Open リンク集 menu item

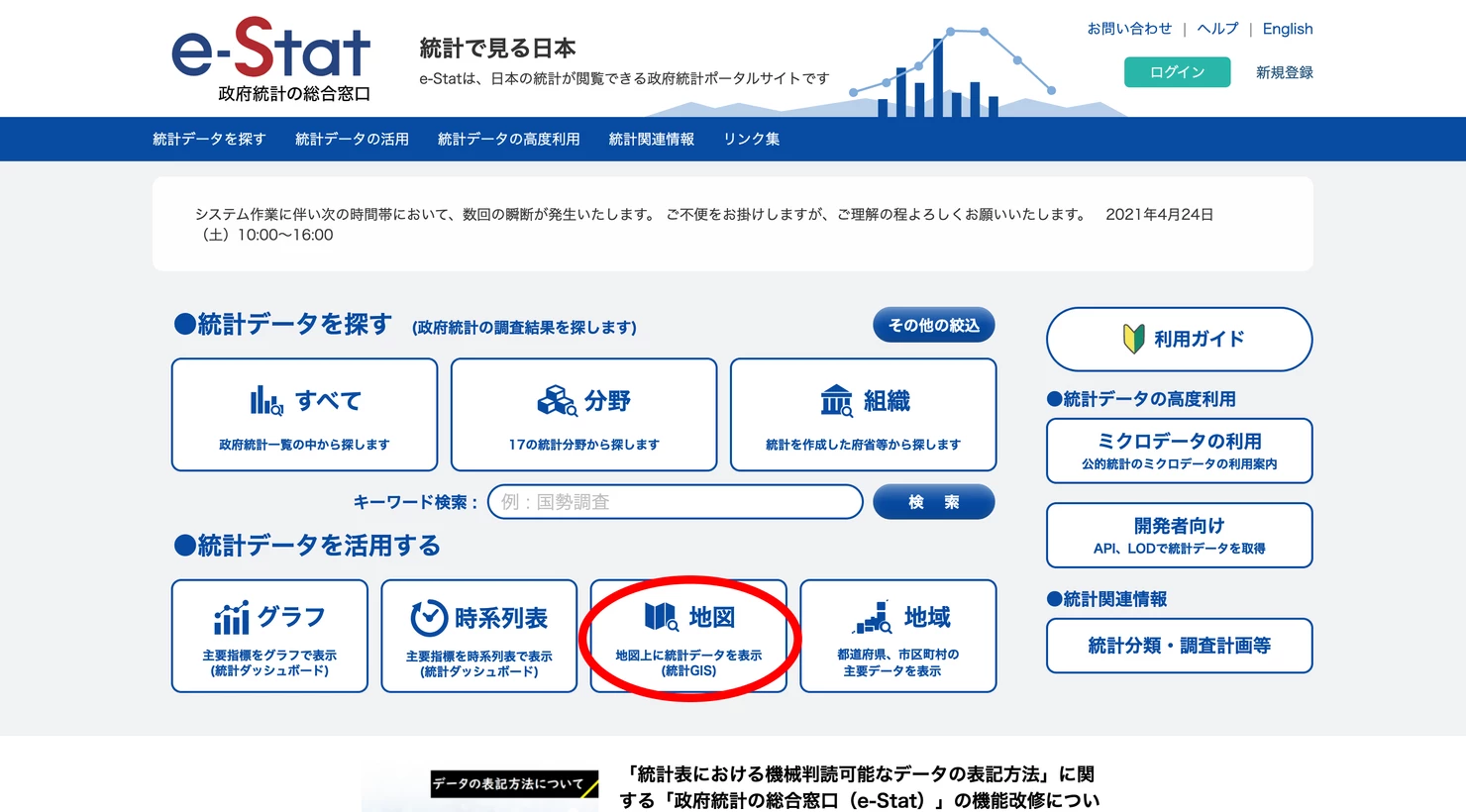point(751,140)
